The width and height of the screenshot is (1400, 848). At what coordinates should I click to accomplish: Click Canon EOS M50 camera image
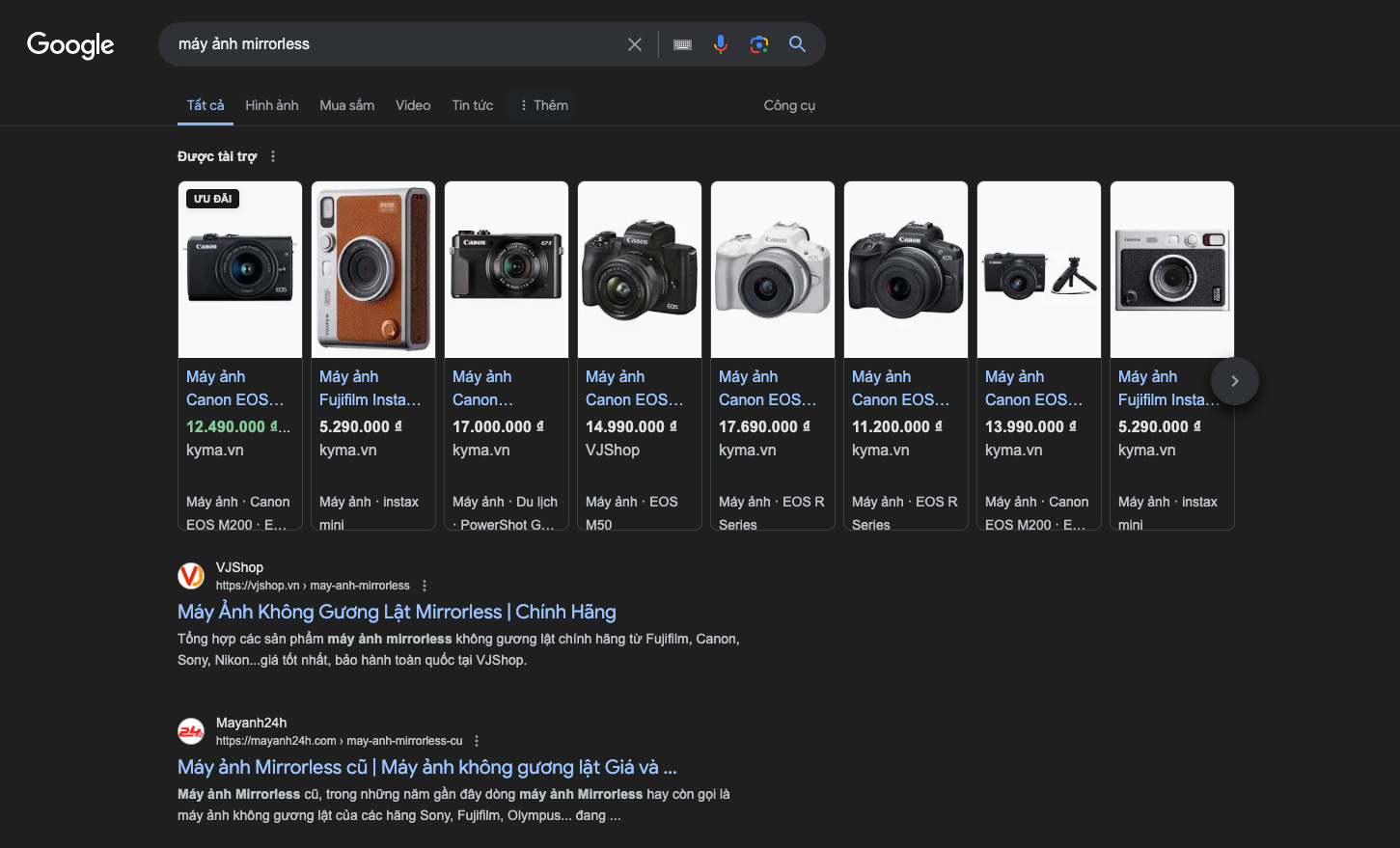pos(640,269)
